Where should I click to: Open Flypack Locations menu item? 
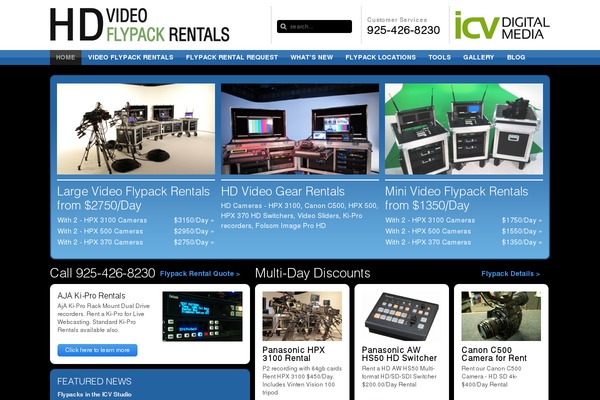point(380,57)
